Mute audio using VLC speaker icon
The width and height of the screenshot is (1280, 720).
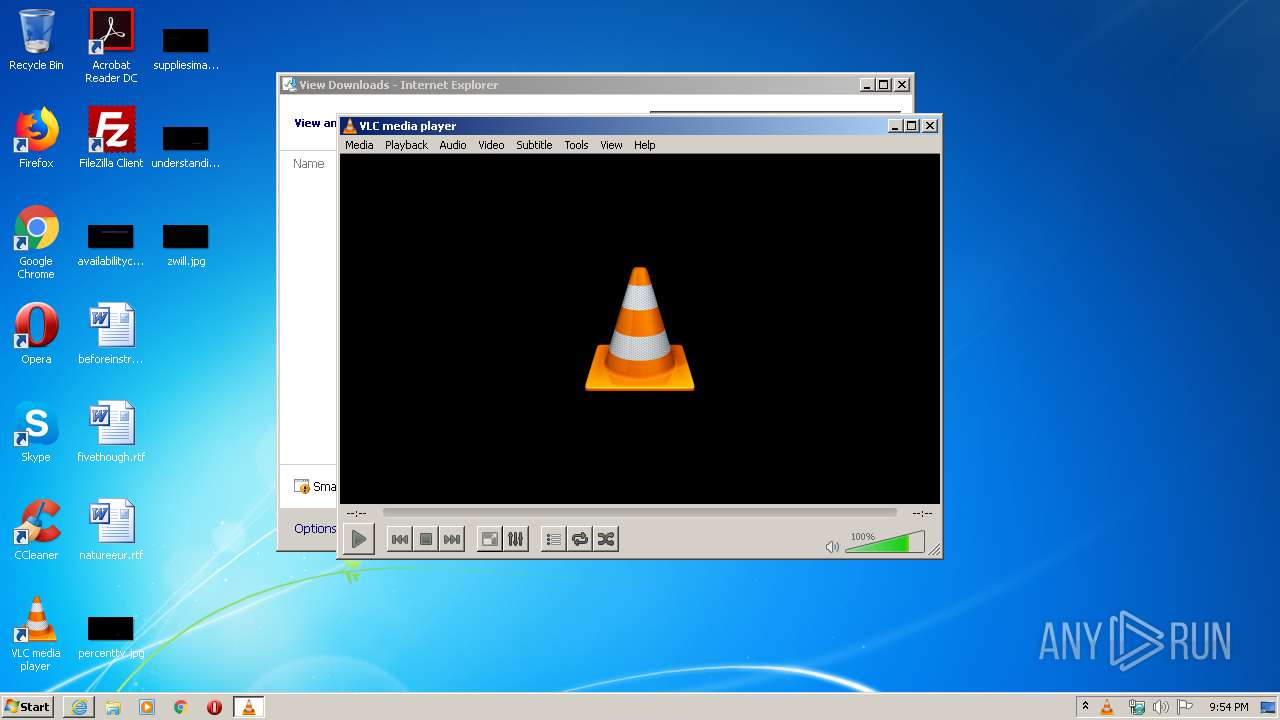(x=832, y=547)
